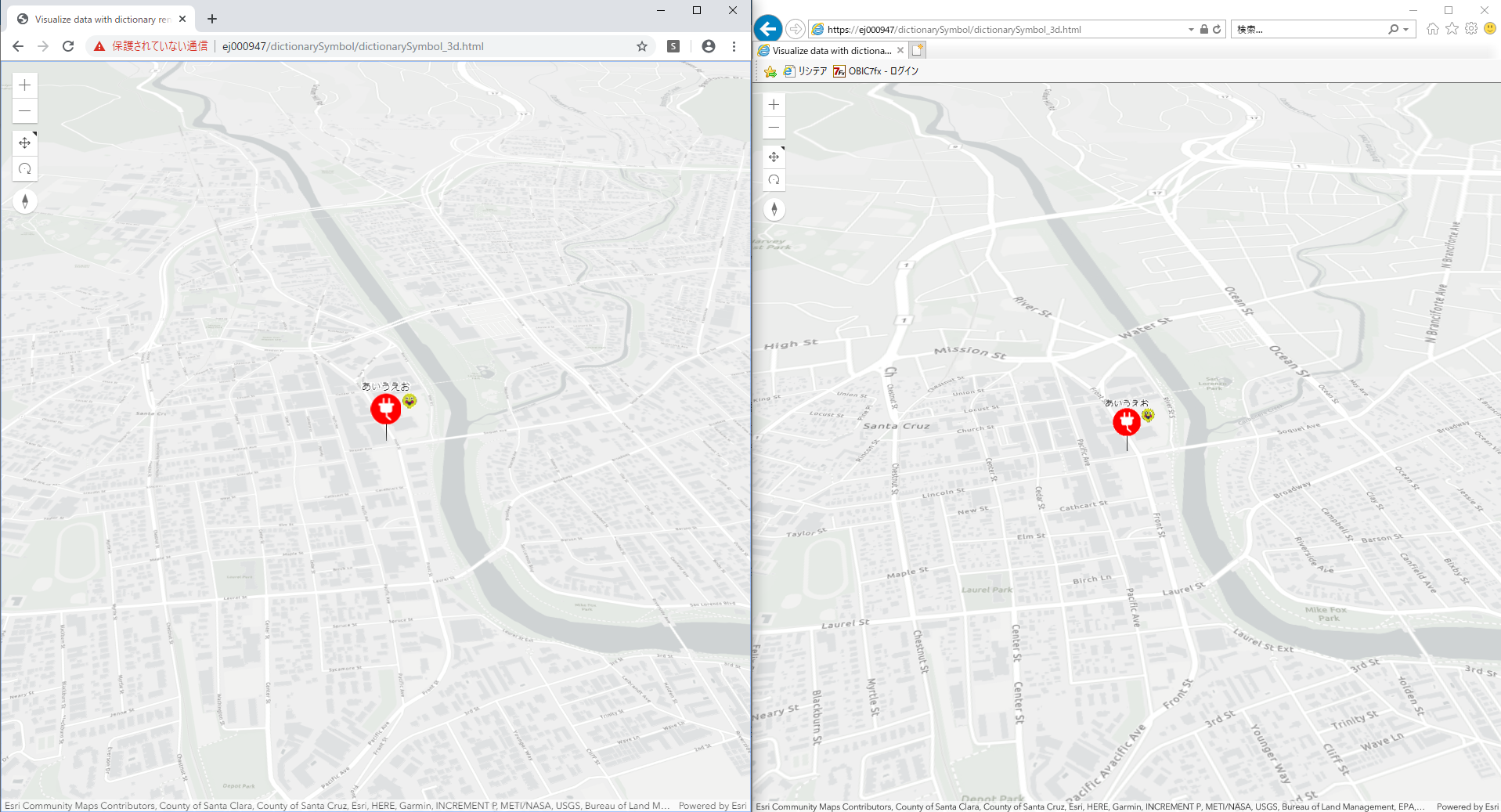Reset compass orientation in Internet Explorer map

(x=774, y=209)
